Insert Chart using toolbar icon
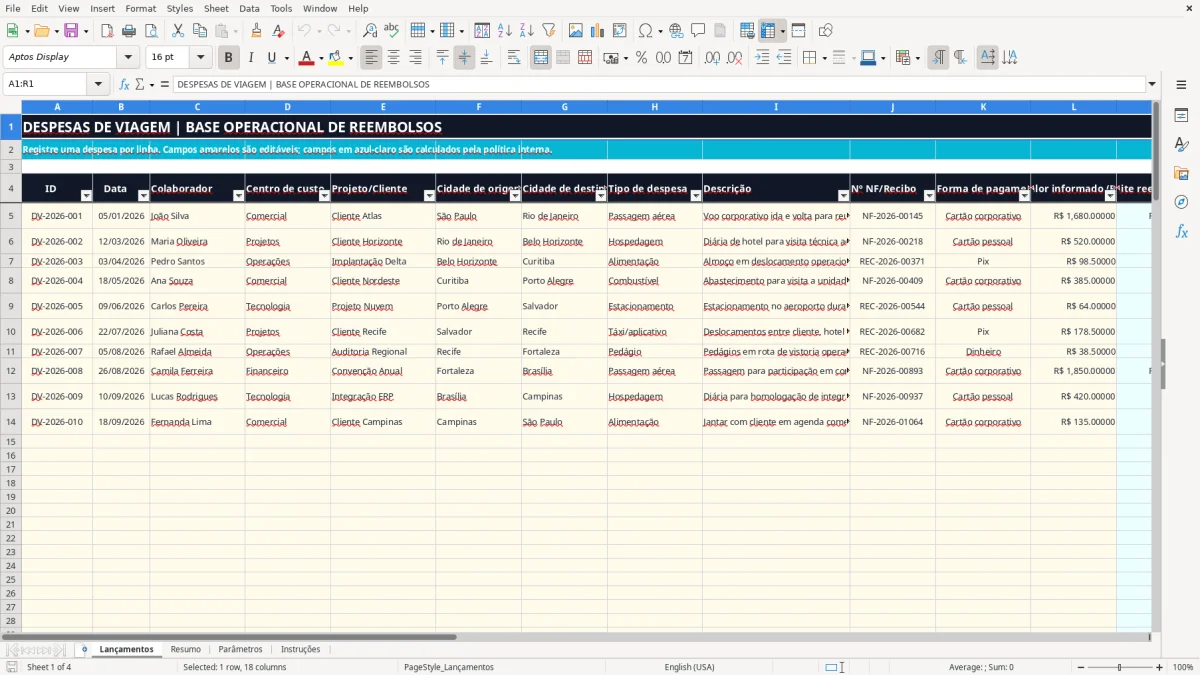The width and height of the screenshot is (1200, 675). coord(598,30)
